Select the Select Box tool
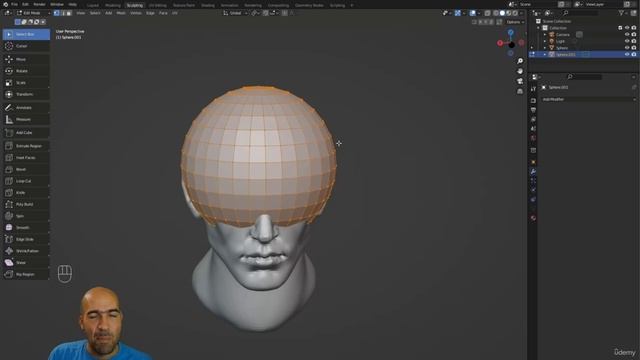 pyautogui.click(x=26, y=34)
